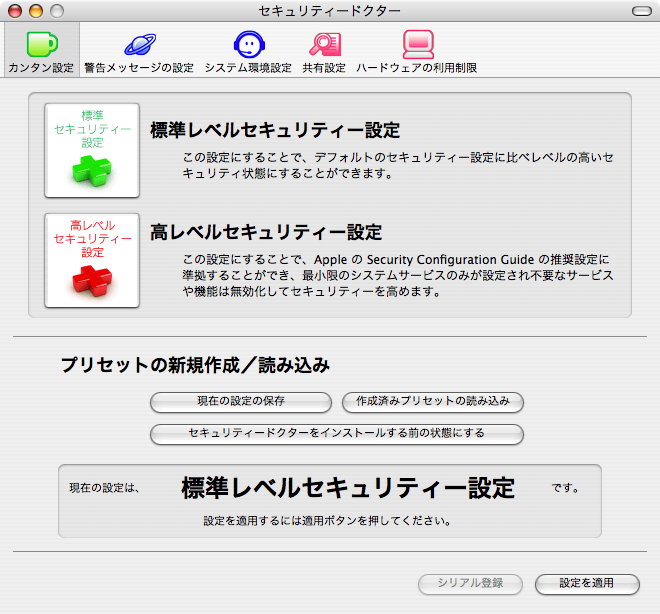This screenshot has width=660, height=614.
Task: Open 共有設定 magnifier icon
Action: point(325,44)
